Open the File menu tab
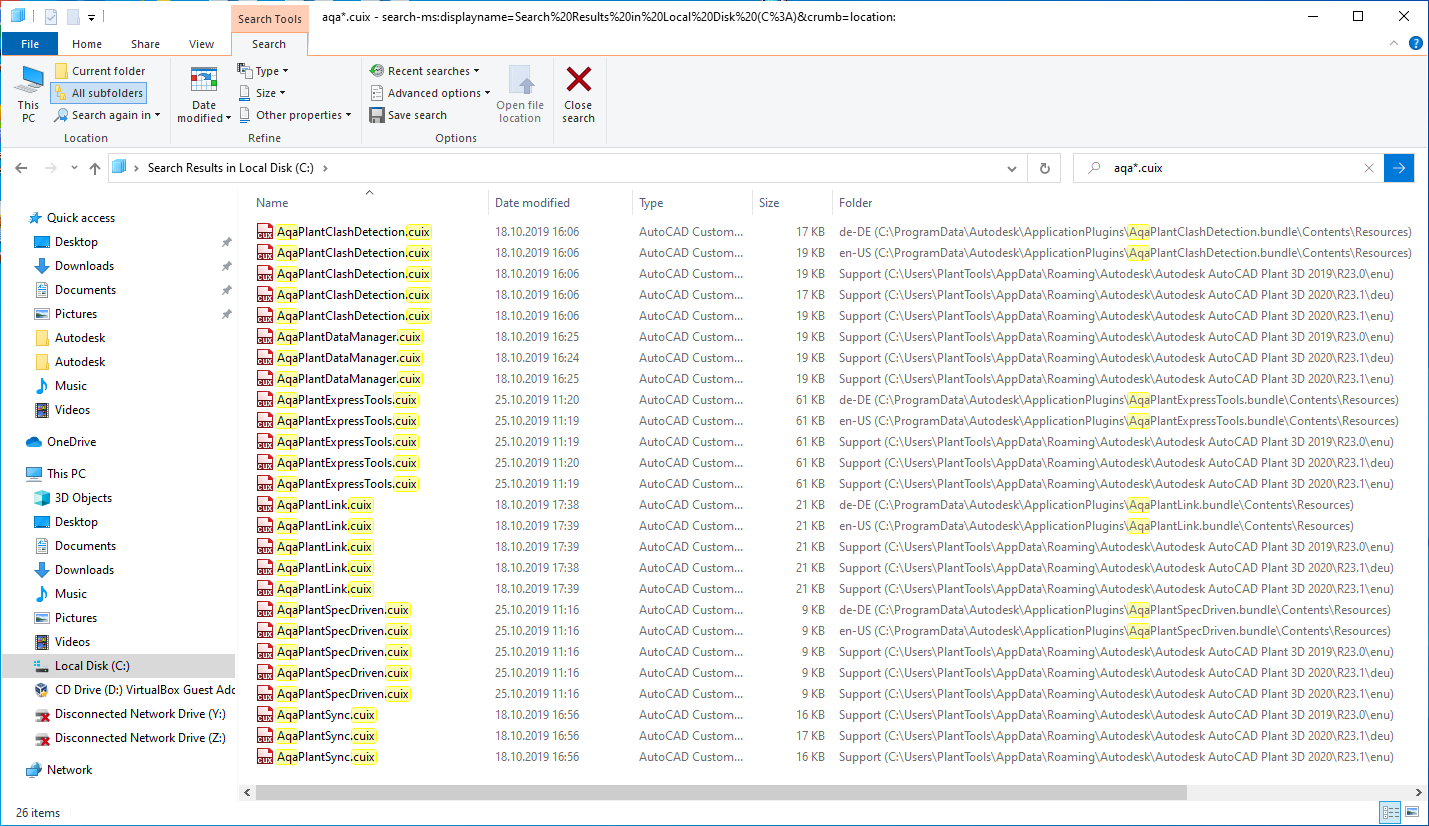Viewport: 1429px width, 826px height. point(30,44)
